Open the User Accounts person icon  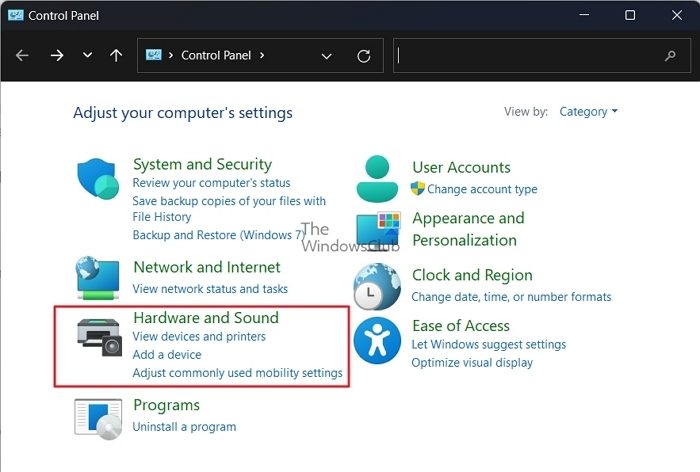[x=377, y=179]
